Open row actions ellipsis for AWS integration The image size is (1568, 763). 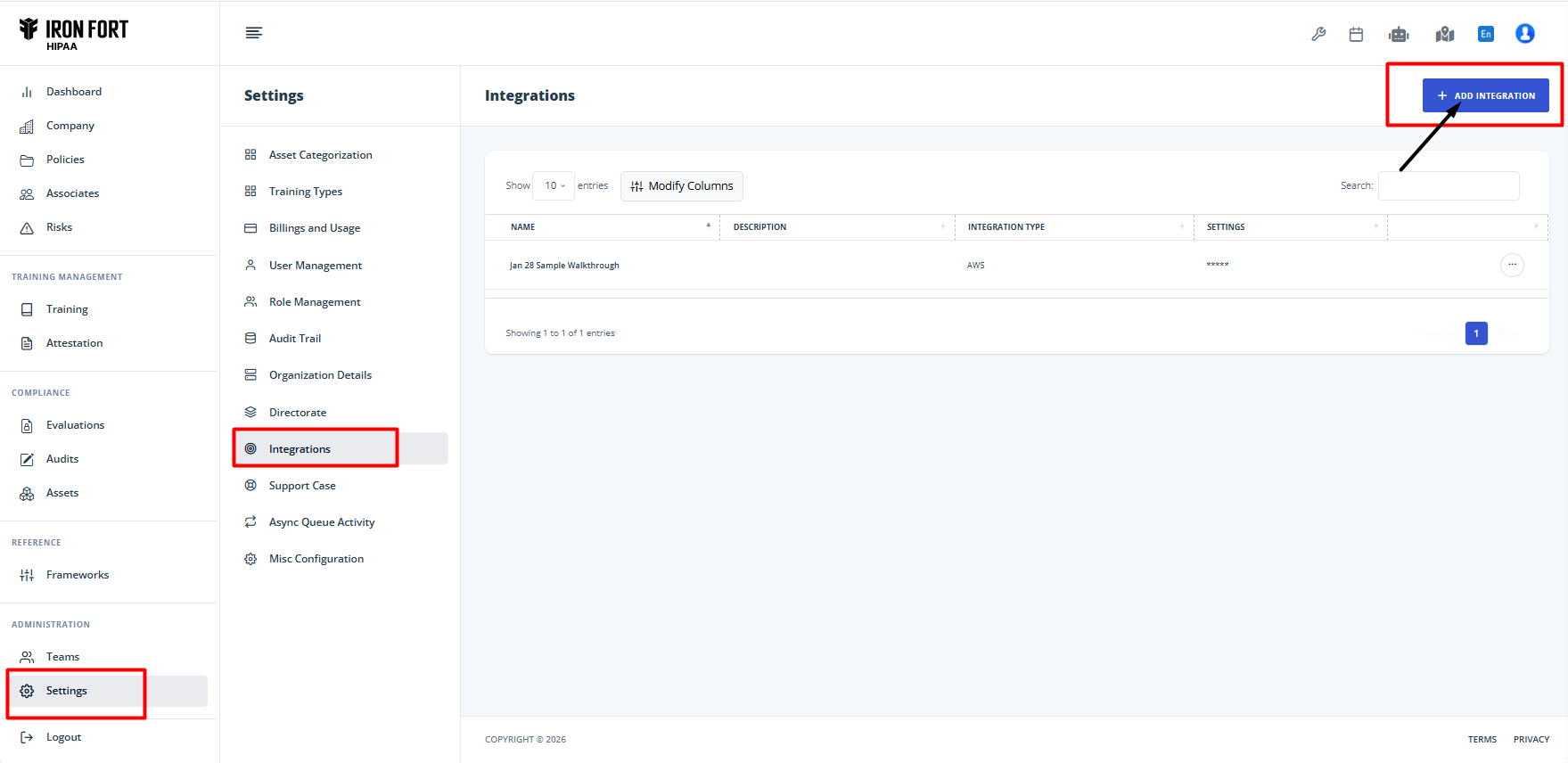1512,265
